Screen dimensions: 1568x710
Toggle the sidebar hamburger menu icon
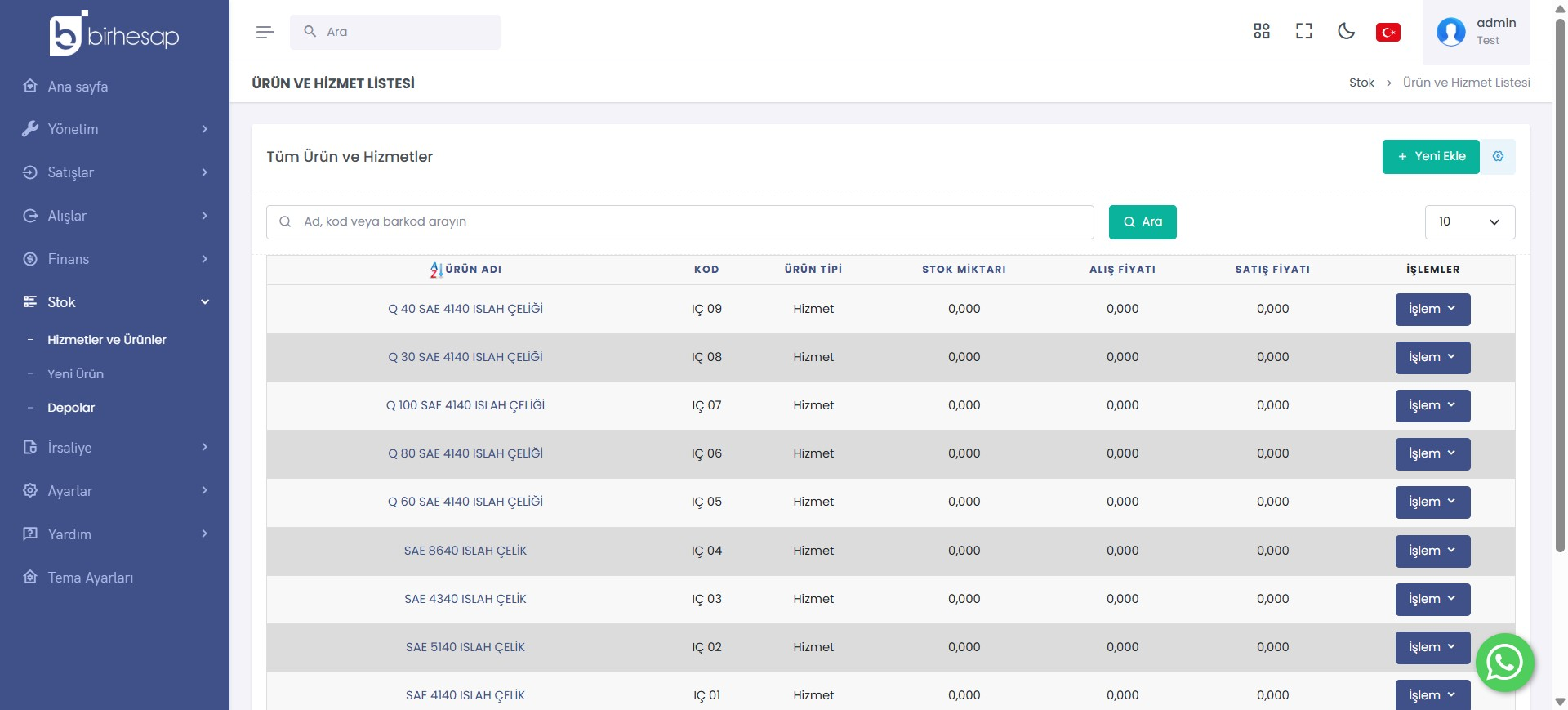265,32
